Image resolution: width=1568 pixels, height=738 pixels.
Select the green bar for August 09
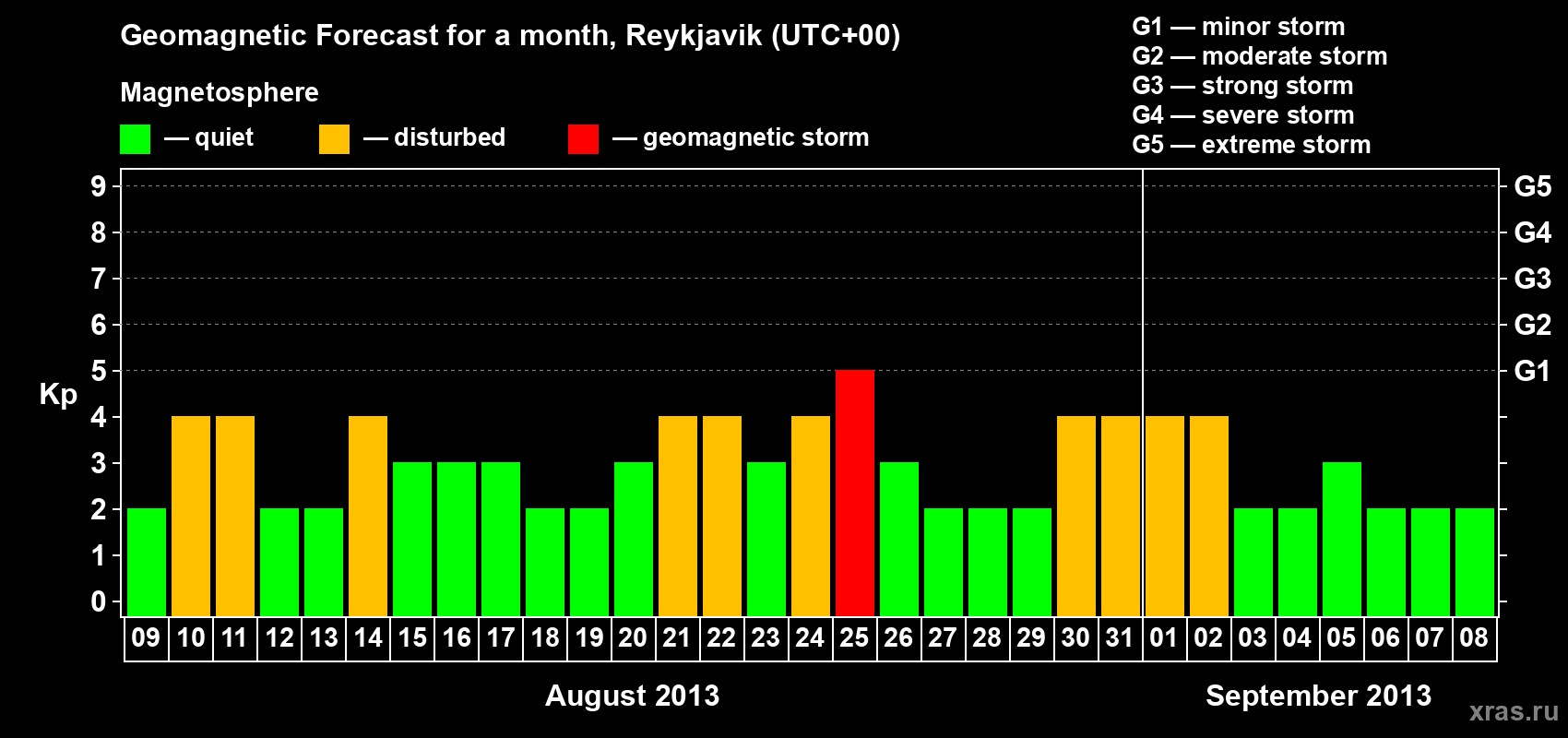(x=147, y=562)
